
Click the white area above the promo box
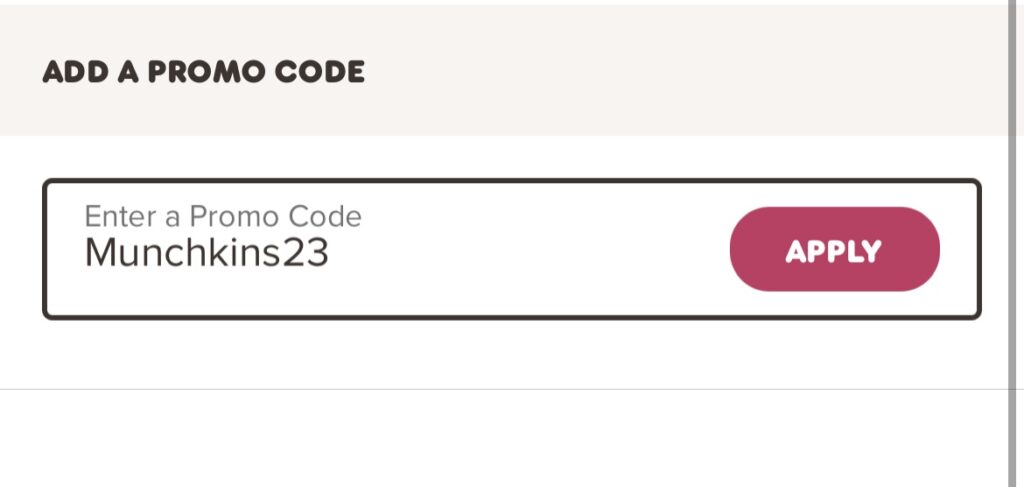coord(503,157)
